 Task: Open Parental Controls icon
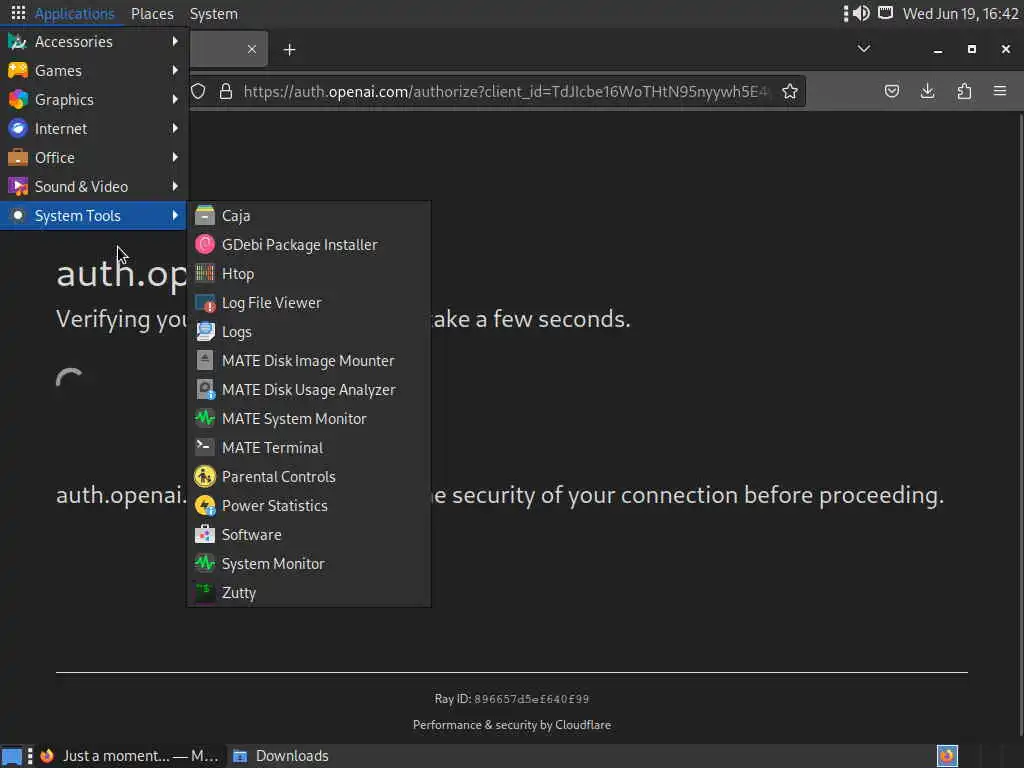pos(204,476)
